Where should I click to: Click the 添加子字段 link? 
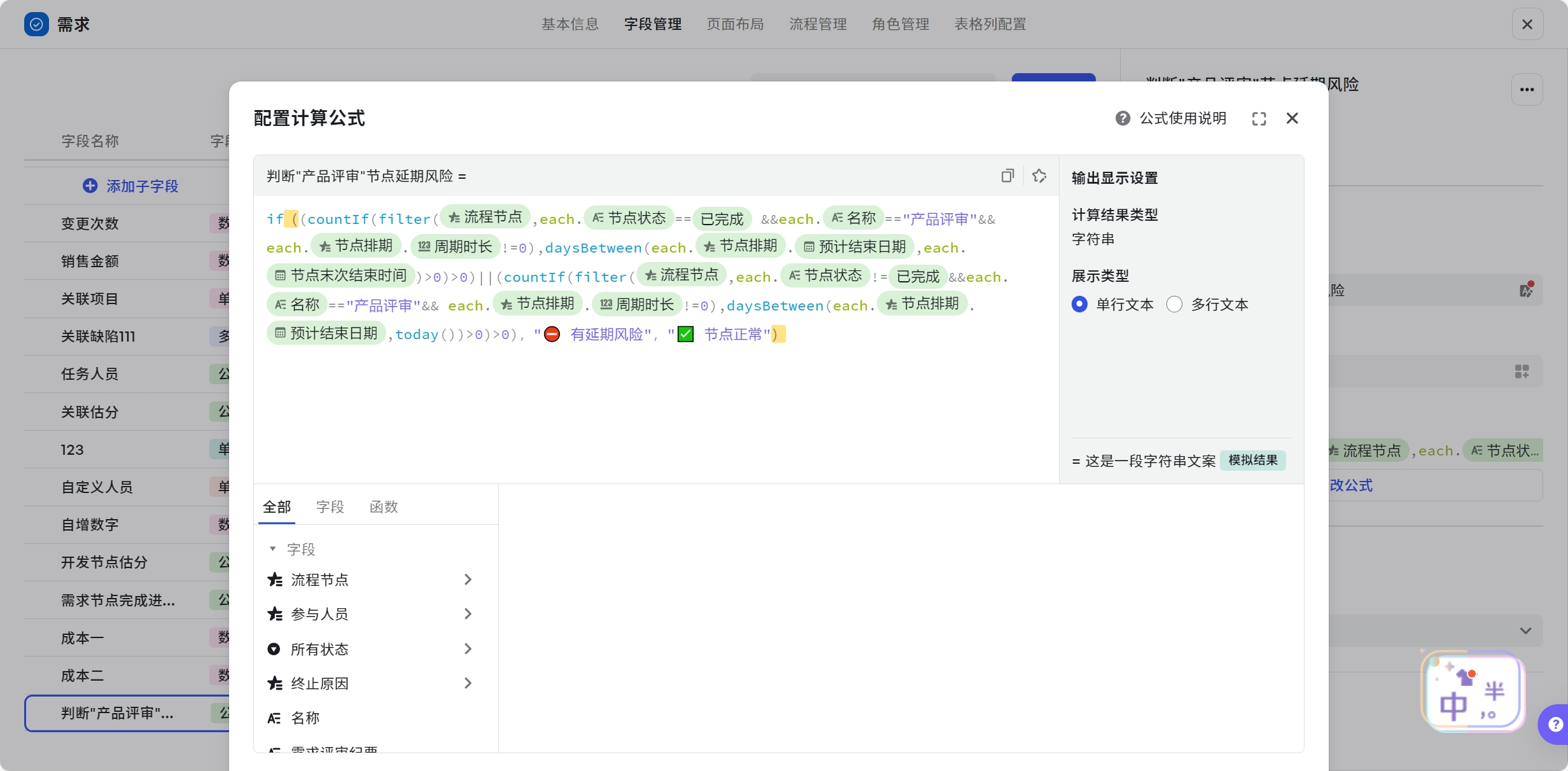pyautogui.click(x=143, y=186)
